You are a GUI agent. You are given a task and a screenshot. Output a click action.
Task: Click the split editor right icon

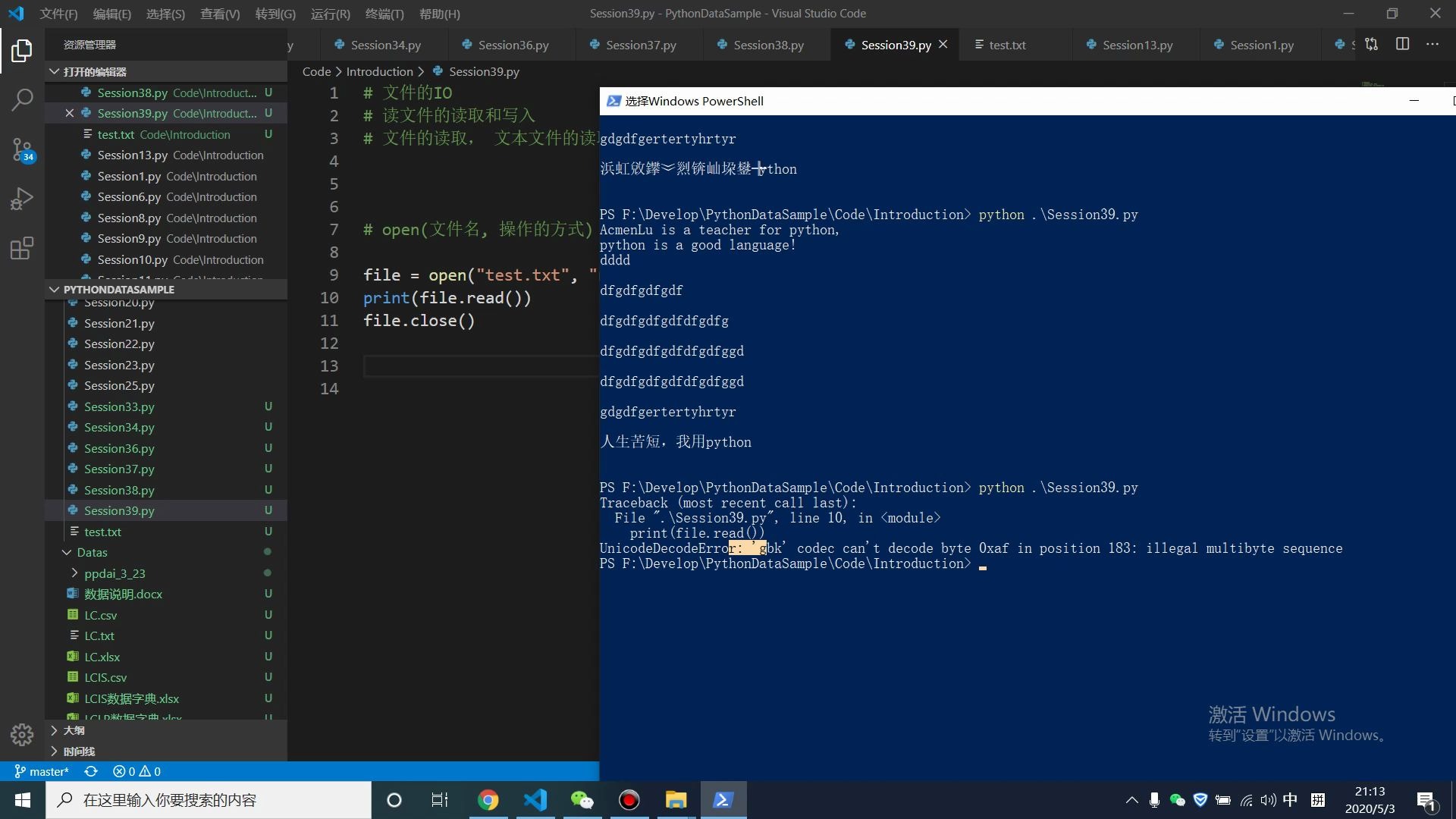pyautogui.click(x=1402, y=44)
